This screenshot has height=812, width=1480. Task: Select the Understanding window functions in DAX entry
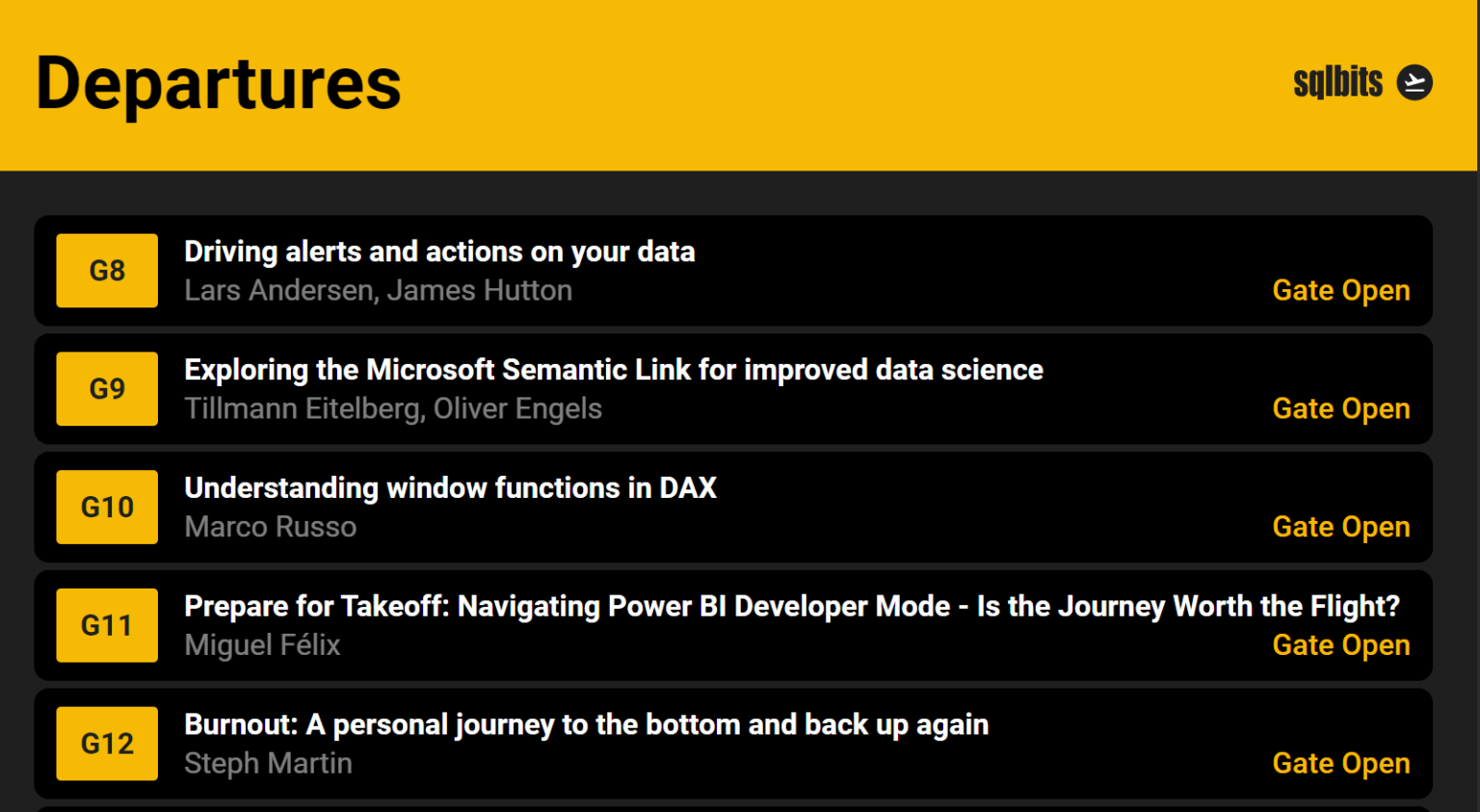point(450,488)
